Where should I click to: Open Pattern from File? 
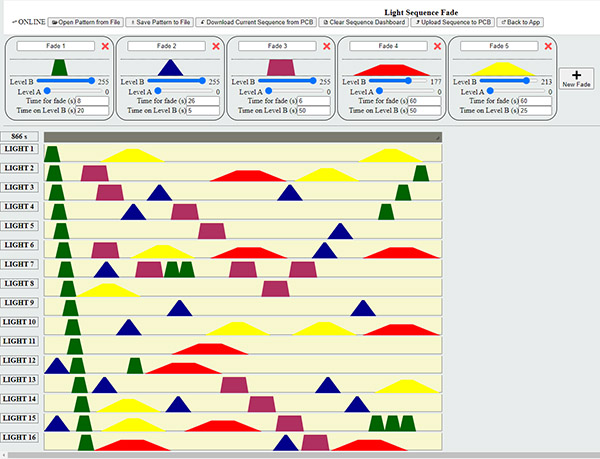(x=85, y=21)
